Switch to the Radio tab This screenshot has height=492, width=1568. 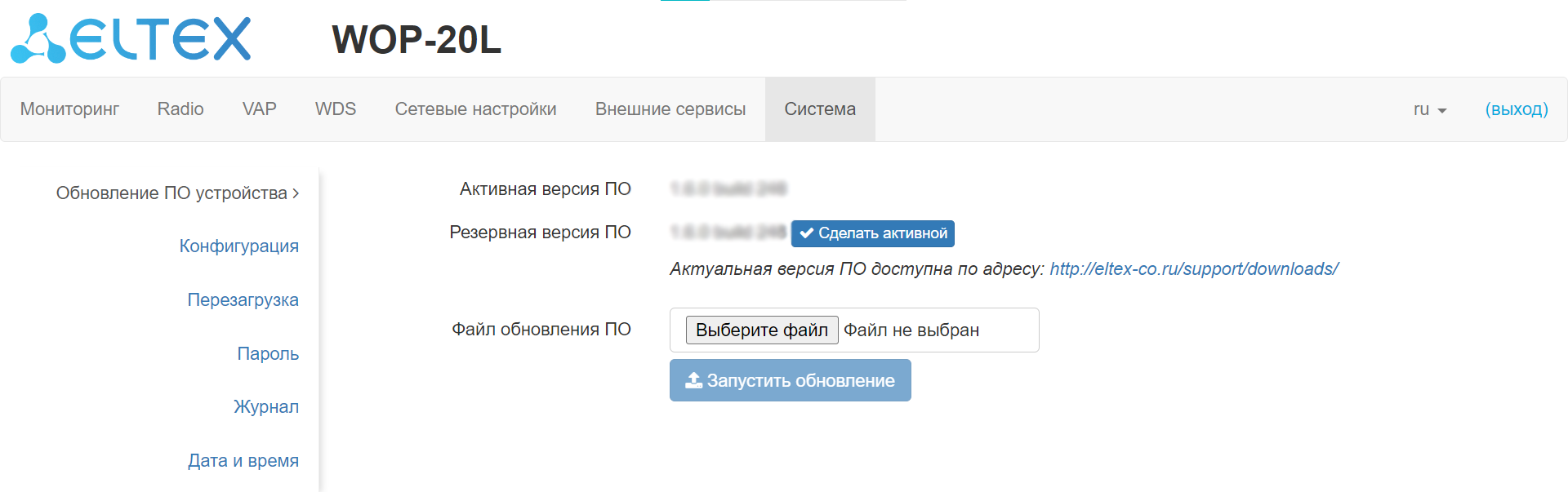(180, 109)
